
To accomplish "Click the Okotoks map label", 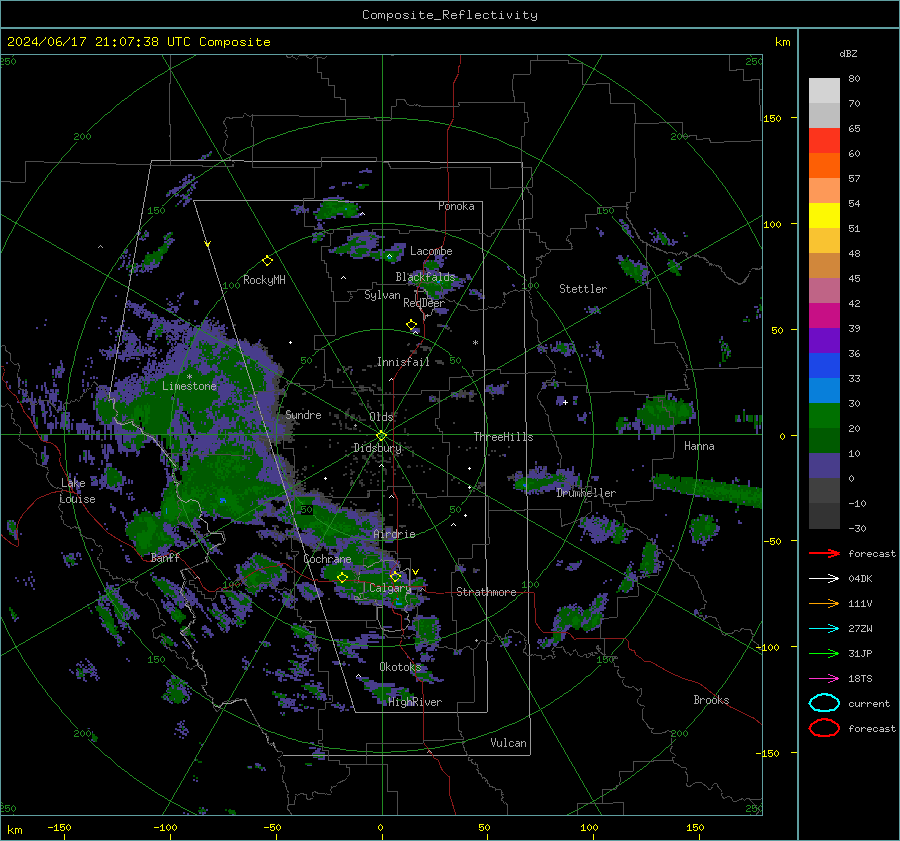I will (400, 667).
